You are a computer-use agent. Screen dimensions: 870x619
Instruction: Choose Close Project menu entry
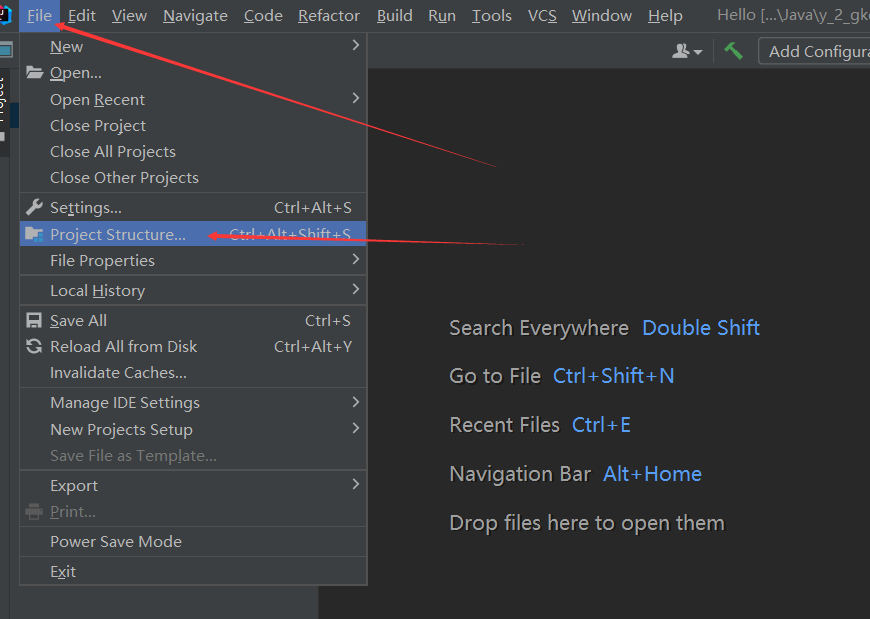click(x=98, y=125)
